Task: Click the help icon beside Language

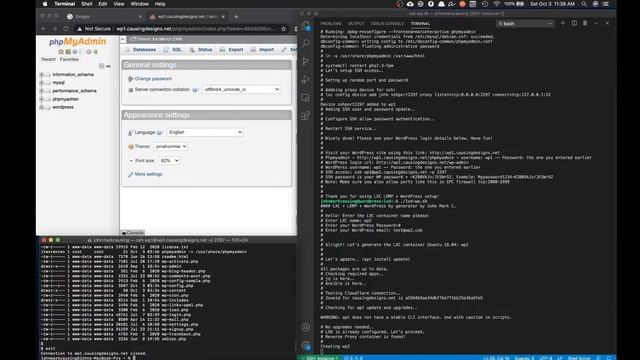Action: click(x=160, y=133)
